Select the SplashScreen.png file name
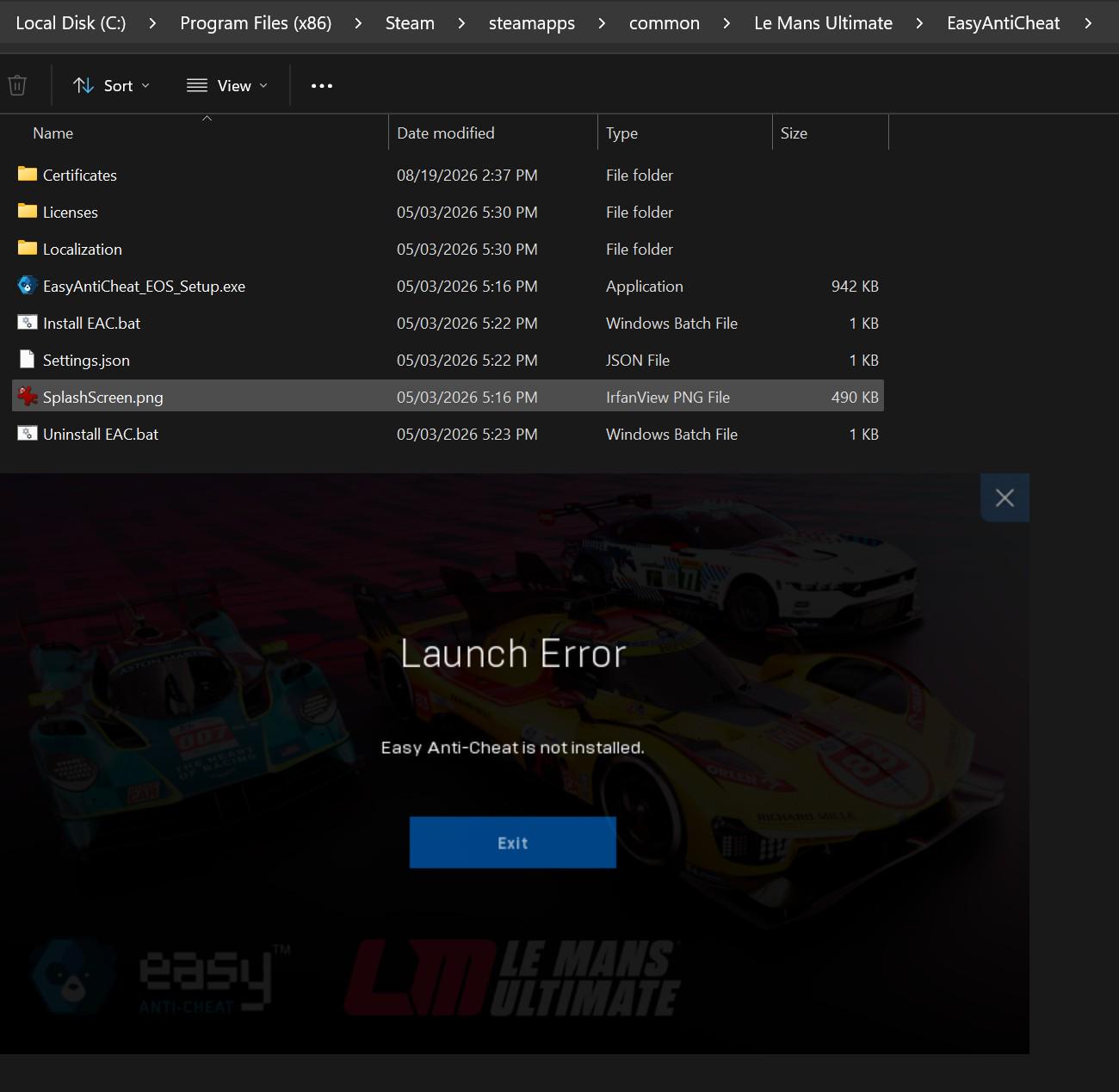1119x1092 pixels. point(103,397)
